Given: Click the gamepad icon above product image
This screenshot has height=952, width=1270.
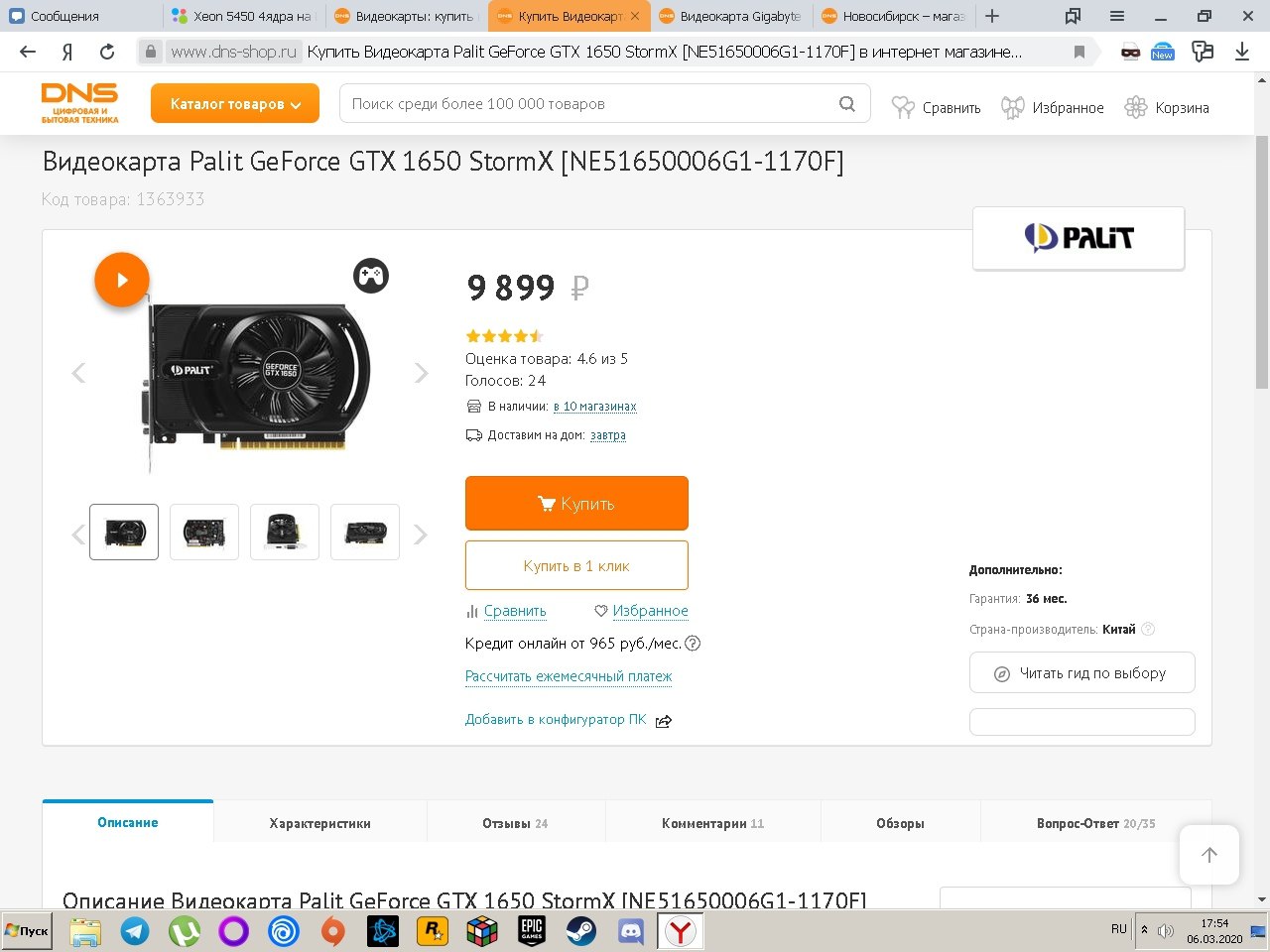Looking at the screenshot, I should 371,276.
